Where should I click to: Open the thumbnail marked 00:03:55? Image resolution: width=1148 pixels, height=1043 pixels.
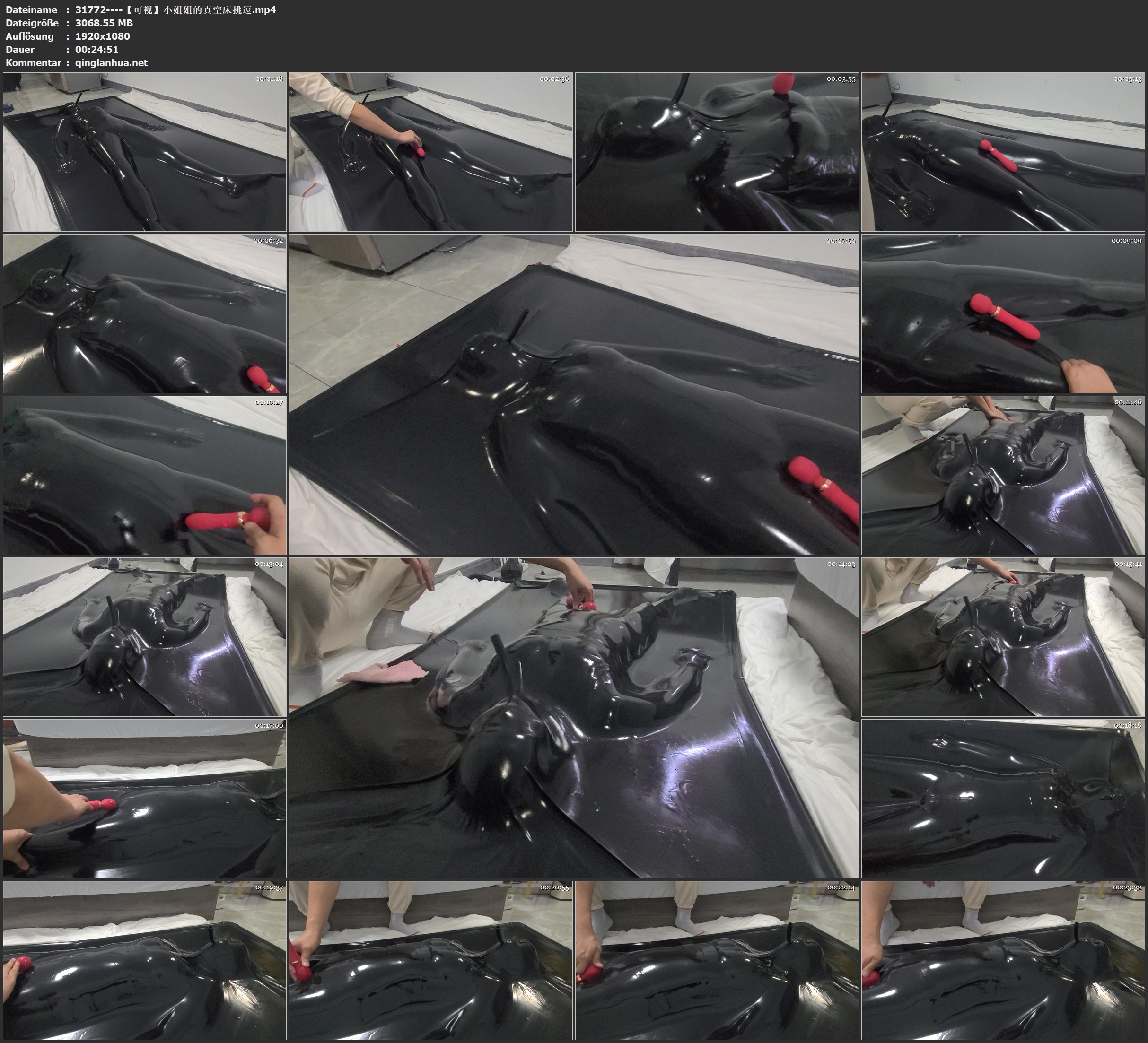coord(716,151)
